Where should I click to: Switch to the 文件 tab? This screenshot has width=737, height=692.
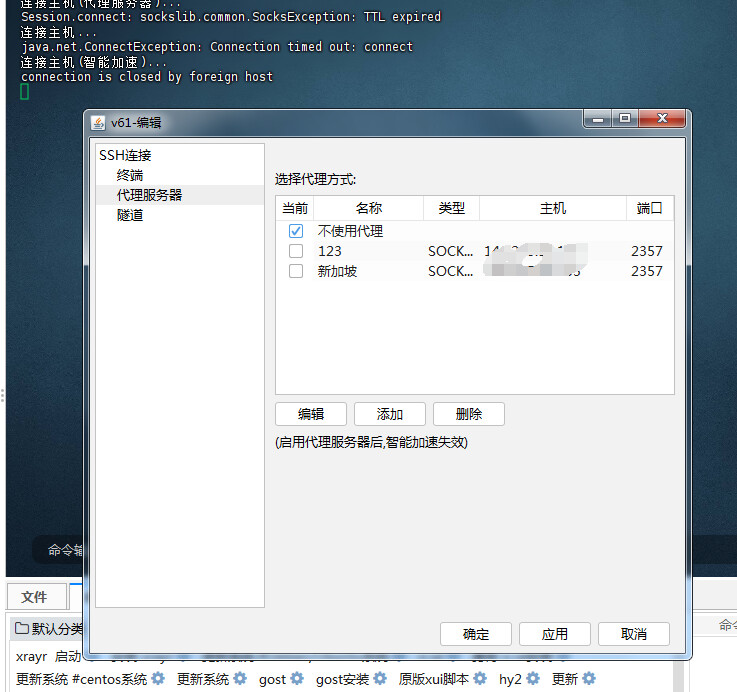tap(37, 597)
